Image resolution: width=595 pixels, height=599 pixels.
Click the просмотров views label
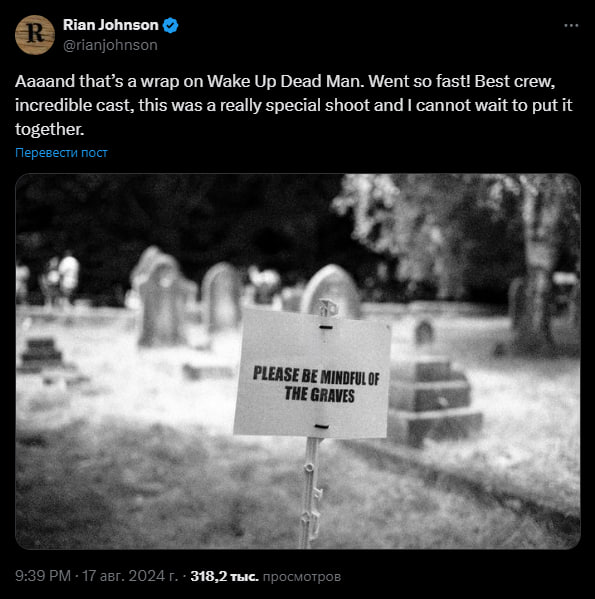tap(302, 576)
